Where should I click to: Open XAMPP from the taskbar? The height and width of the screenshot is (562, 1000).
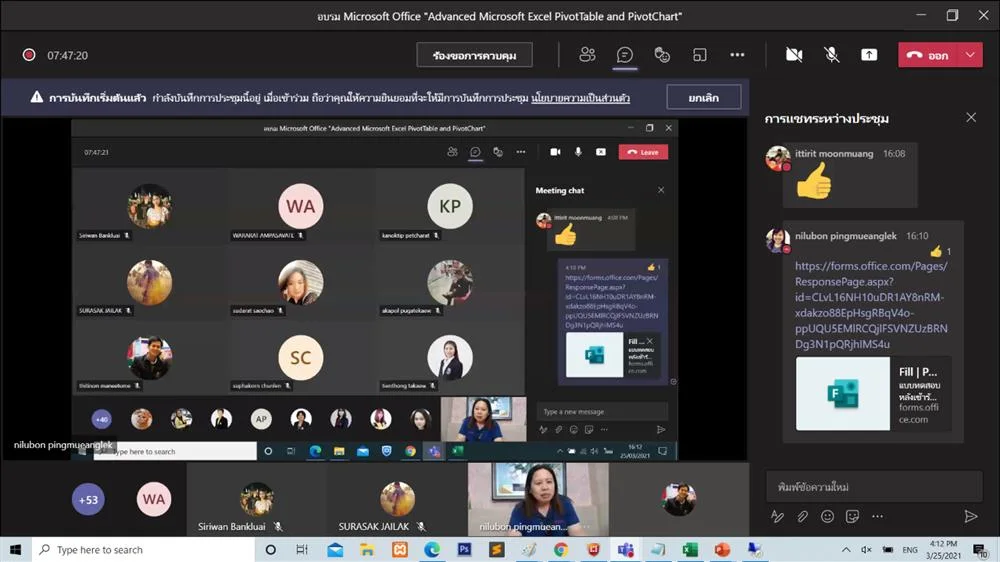399,549
